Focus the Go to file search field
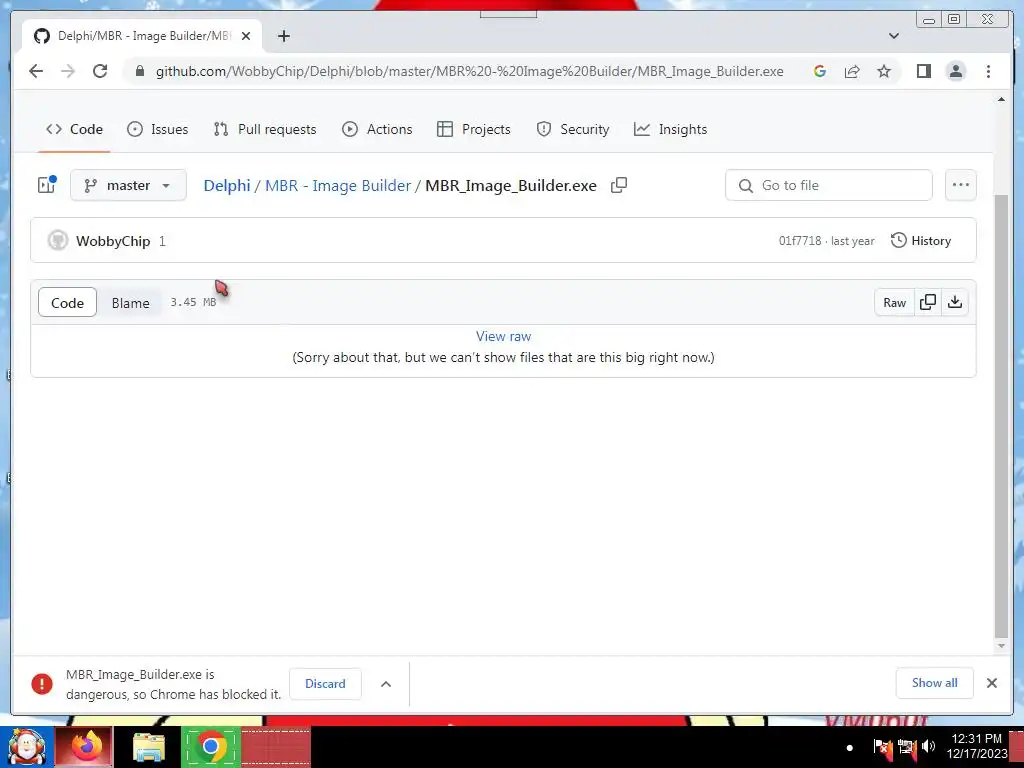 828,185
